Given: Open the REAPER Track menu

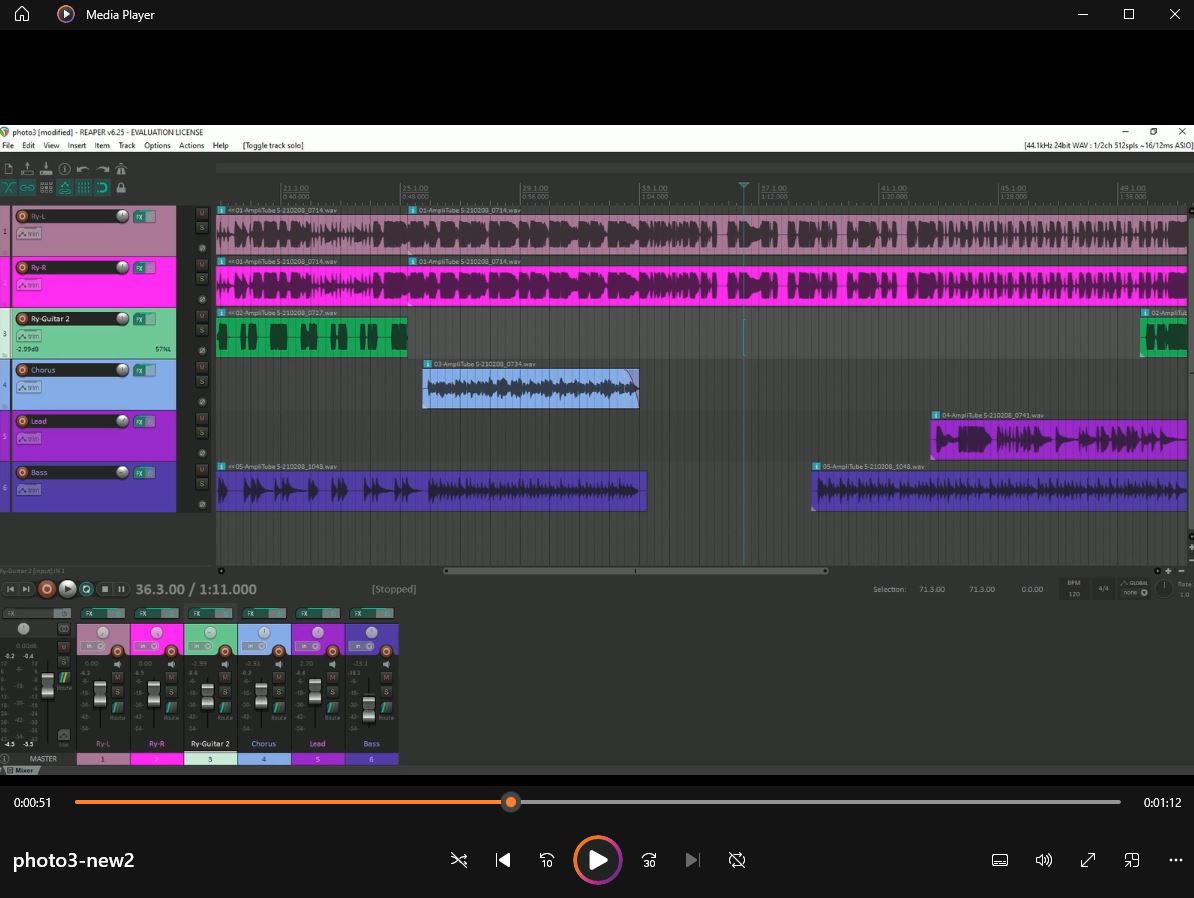Looking at the screenshot, I should pyautogui.click(x=126, y=145).
